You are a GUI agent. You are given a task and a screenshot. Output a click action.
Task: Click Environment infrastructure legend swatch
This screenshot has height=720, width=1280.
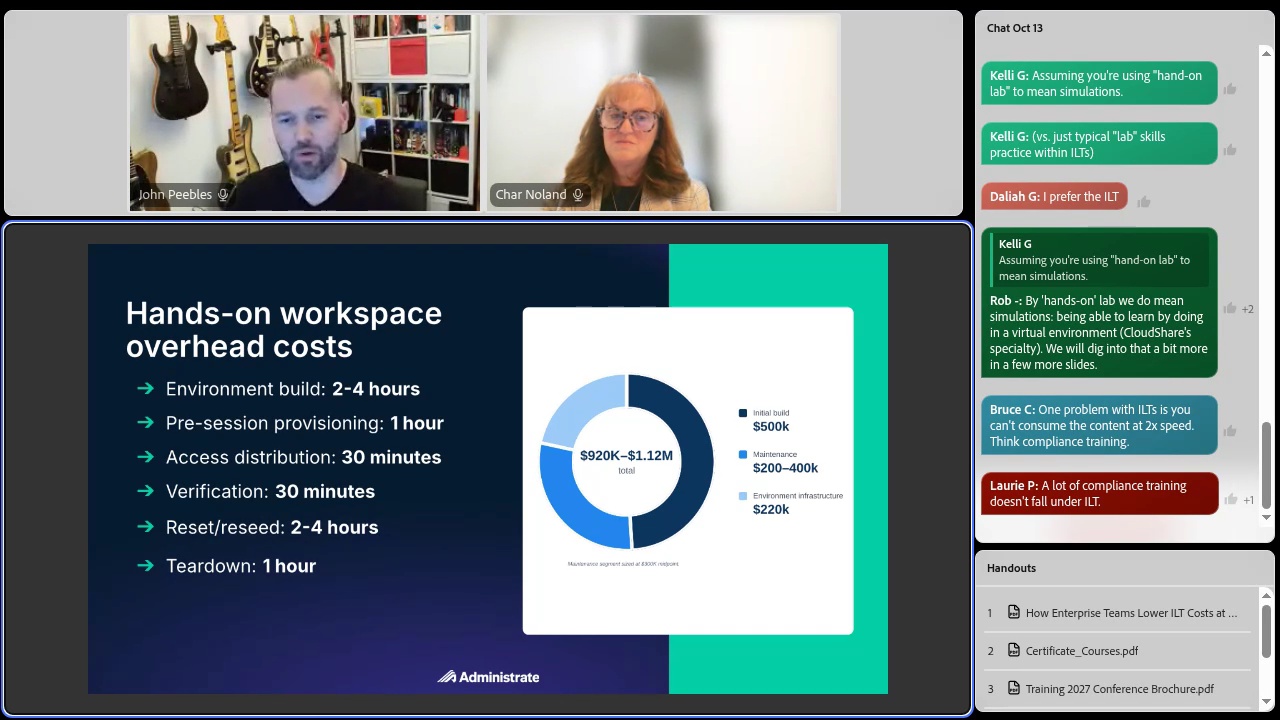point(743,496)
